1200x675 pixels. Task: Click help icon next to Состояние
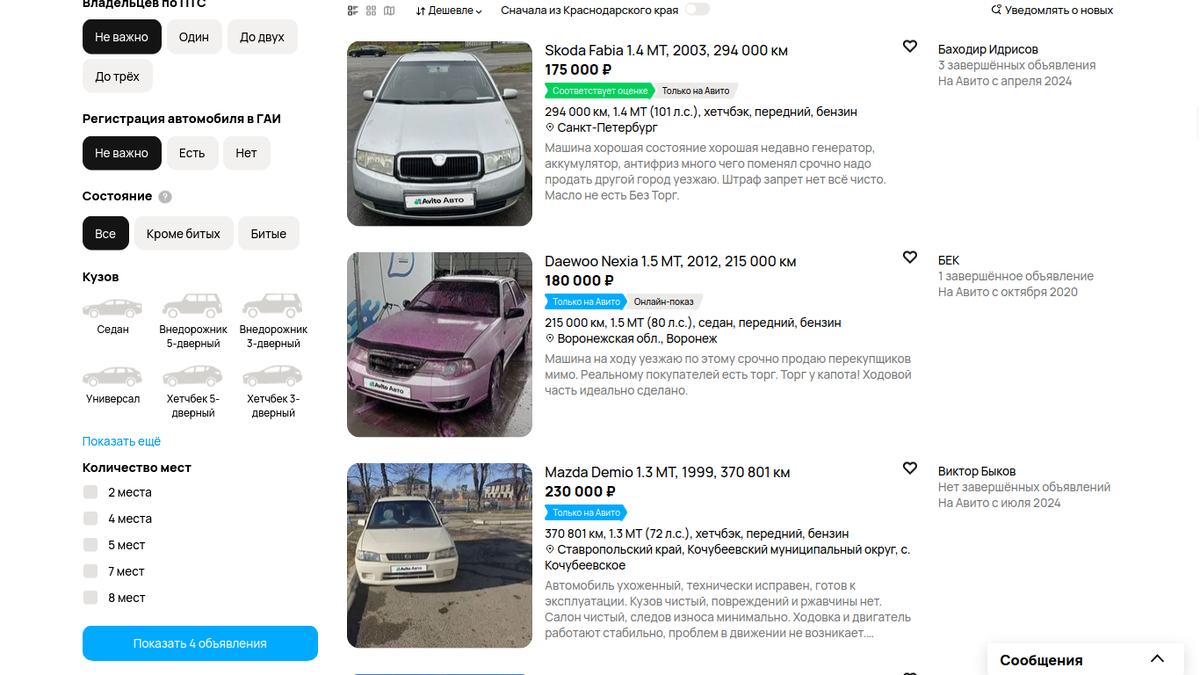[165, 197]
